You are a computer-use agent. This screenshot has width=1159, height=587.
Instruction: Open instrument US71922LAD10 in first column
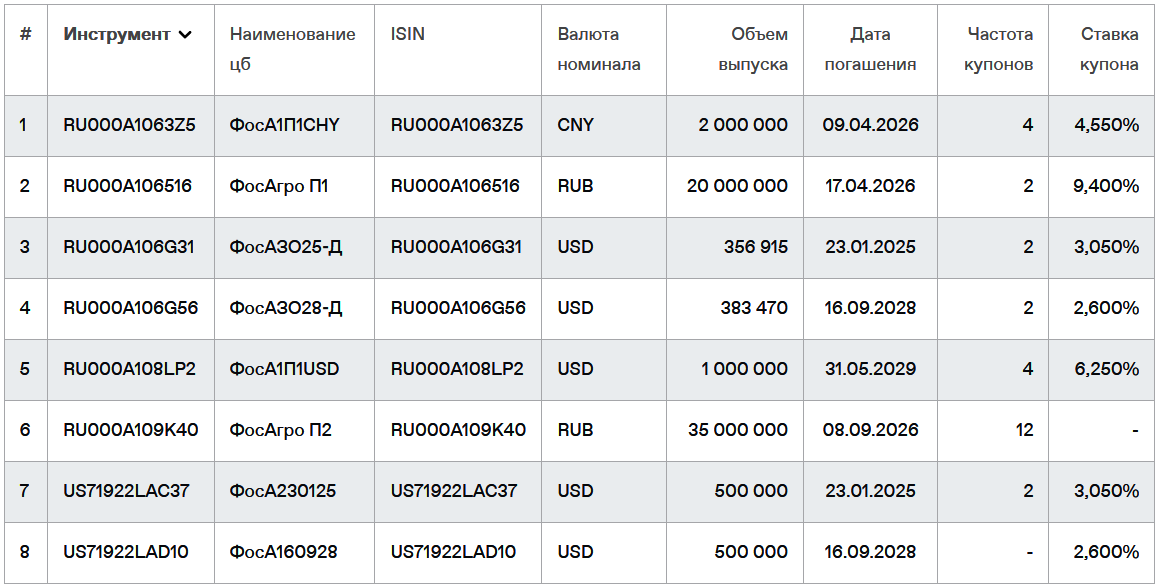click(126, 552)
